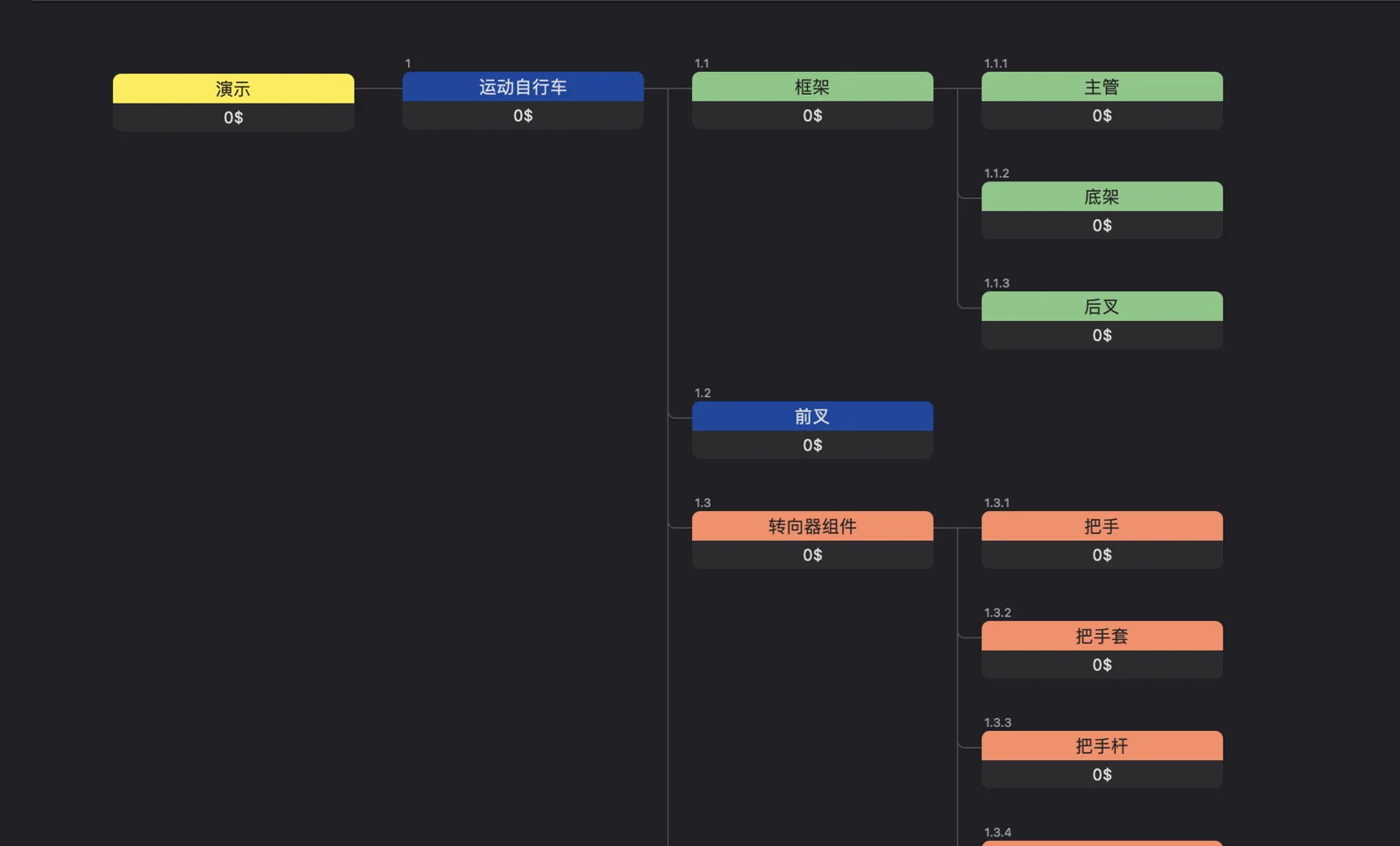The width and height of the screenshot is (1400, 846).
Task: Select the blue 前叉 node
Action: 812,416
